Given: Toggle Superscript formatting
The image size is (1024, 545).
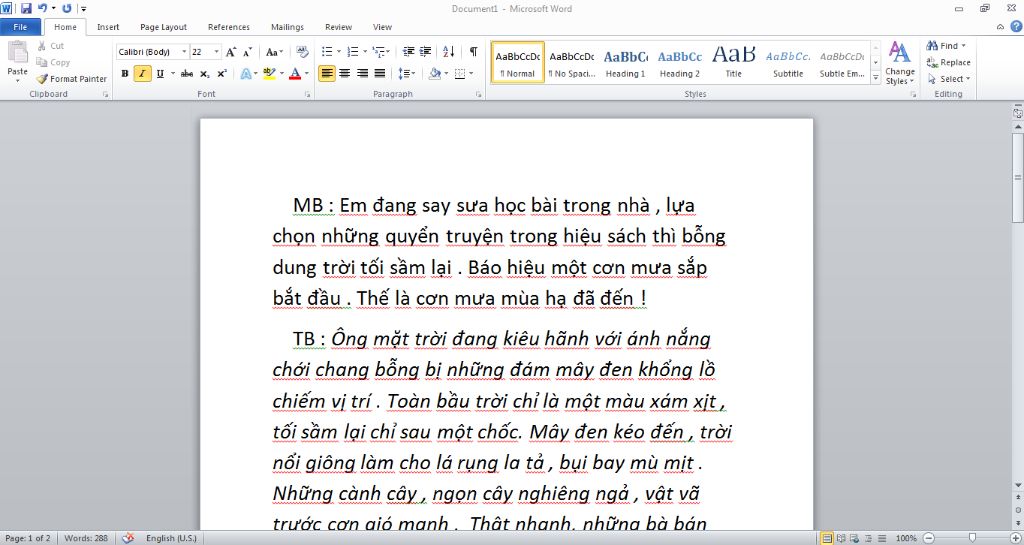Looking at the screenshot, I should click(x=221, y=73).
